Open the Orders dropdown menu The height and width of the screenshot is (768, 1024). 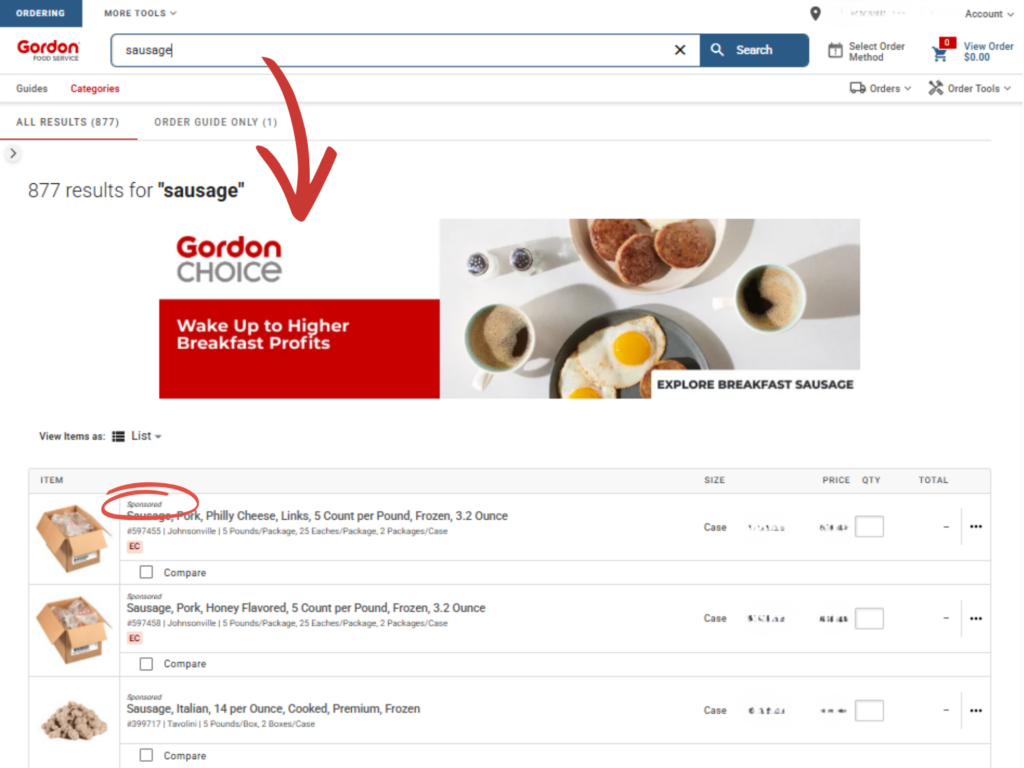pyautogui.click(x=880, y=88)
